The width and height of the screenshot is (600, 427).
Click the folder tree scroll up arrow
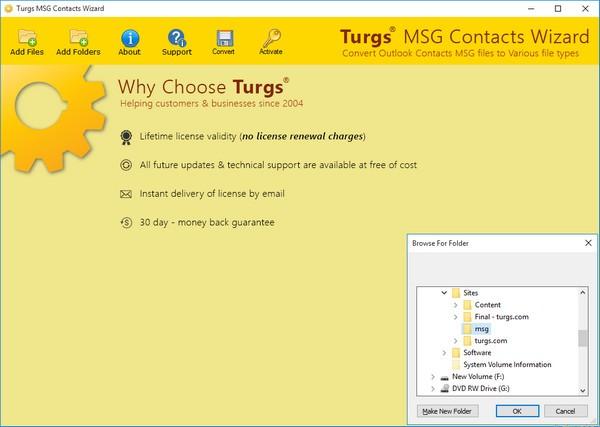[x=582, y=293]
